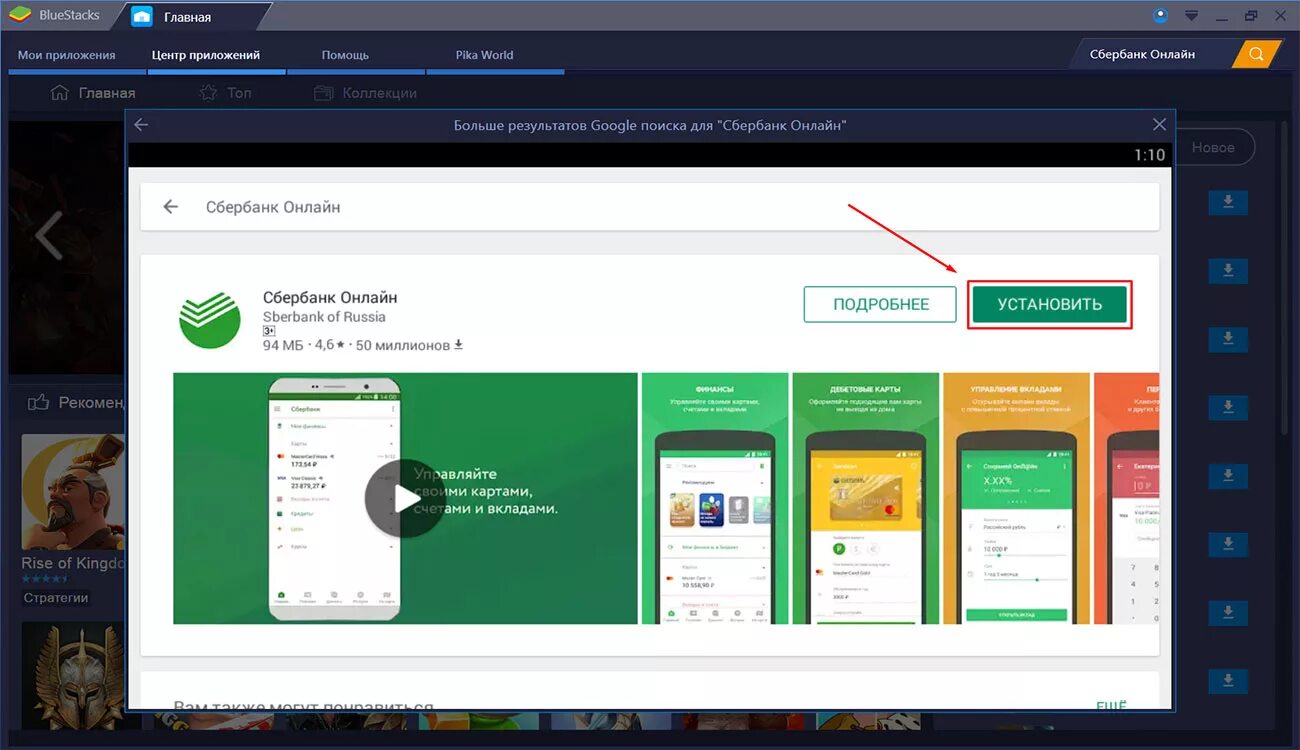Click the ЕЩЁ link
The width and height of the screenshot is (1300, 750).
click(x=1111, y=705)
